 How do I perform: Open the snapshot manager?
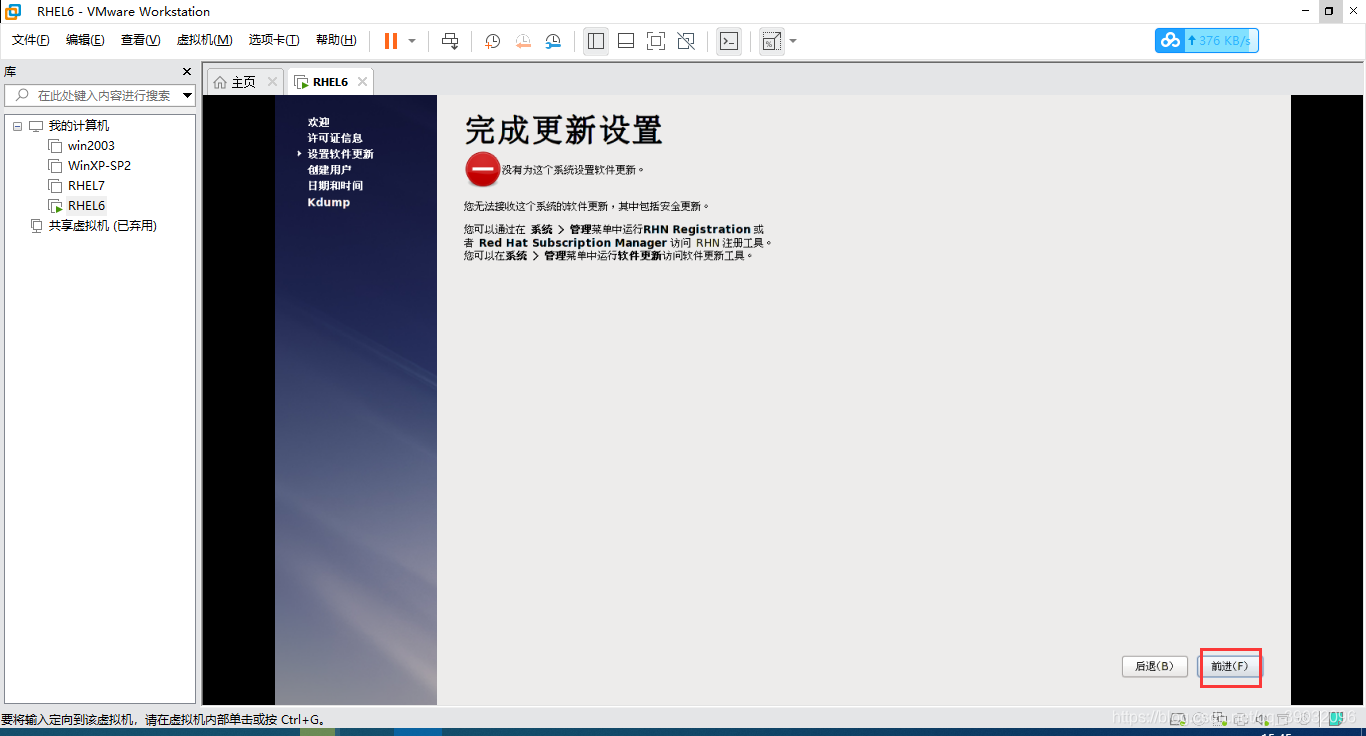(x=553, y=41)
